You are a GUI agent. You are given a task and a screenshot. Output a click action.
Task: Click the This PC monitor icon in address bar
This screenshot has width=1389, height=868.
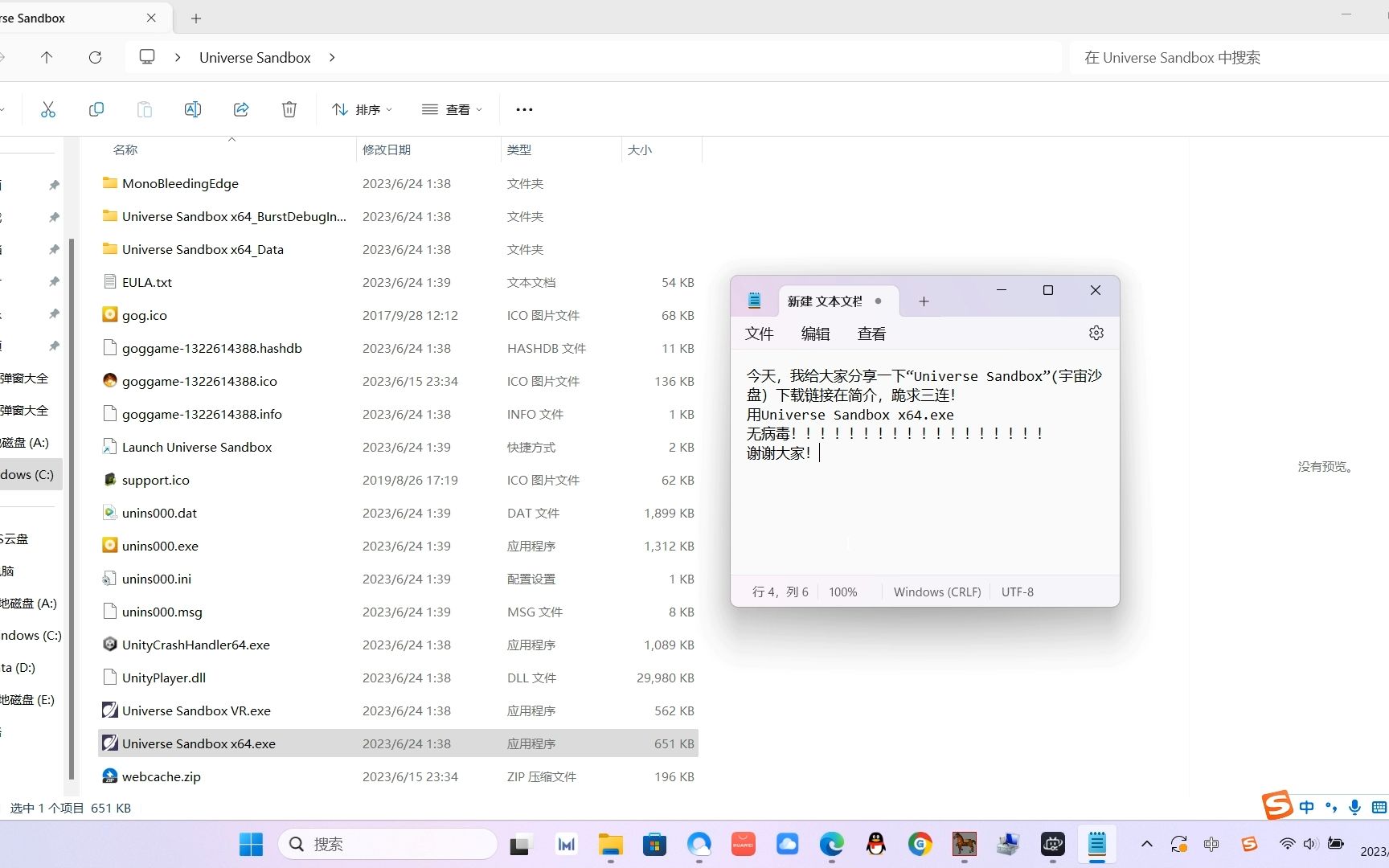click(147, 57)
